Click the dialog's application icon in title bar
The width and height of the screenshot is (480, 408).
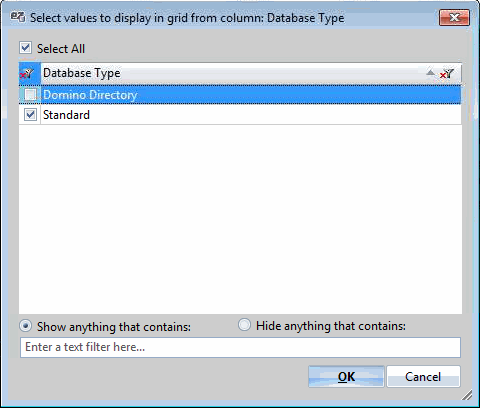pos(17,17)
